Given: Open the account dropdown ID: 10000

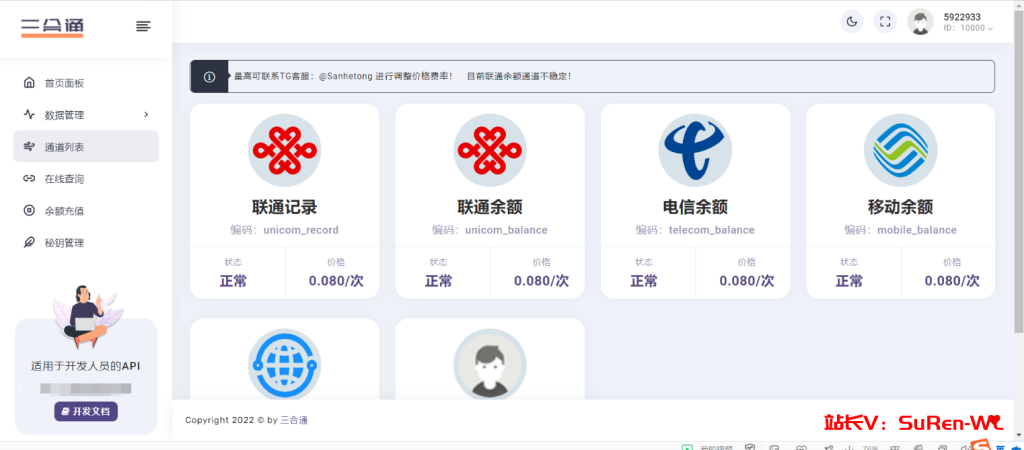Looking at the screenshot, I should pyautogui.click(x=968, y=29).
